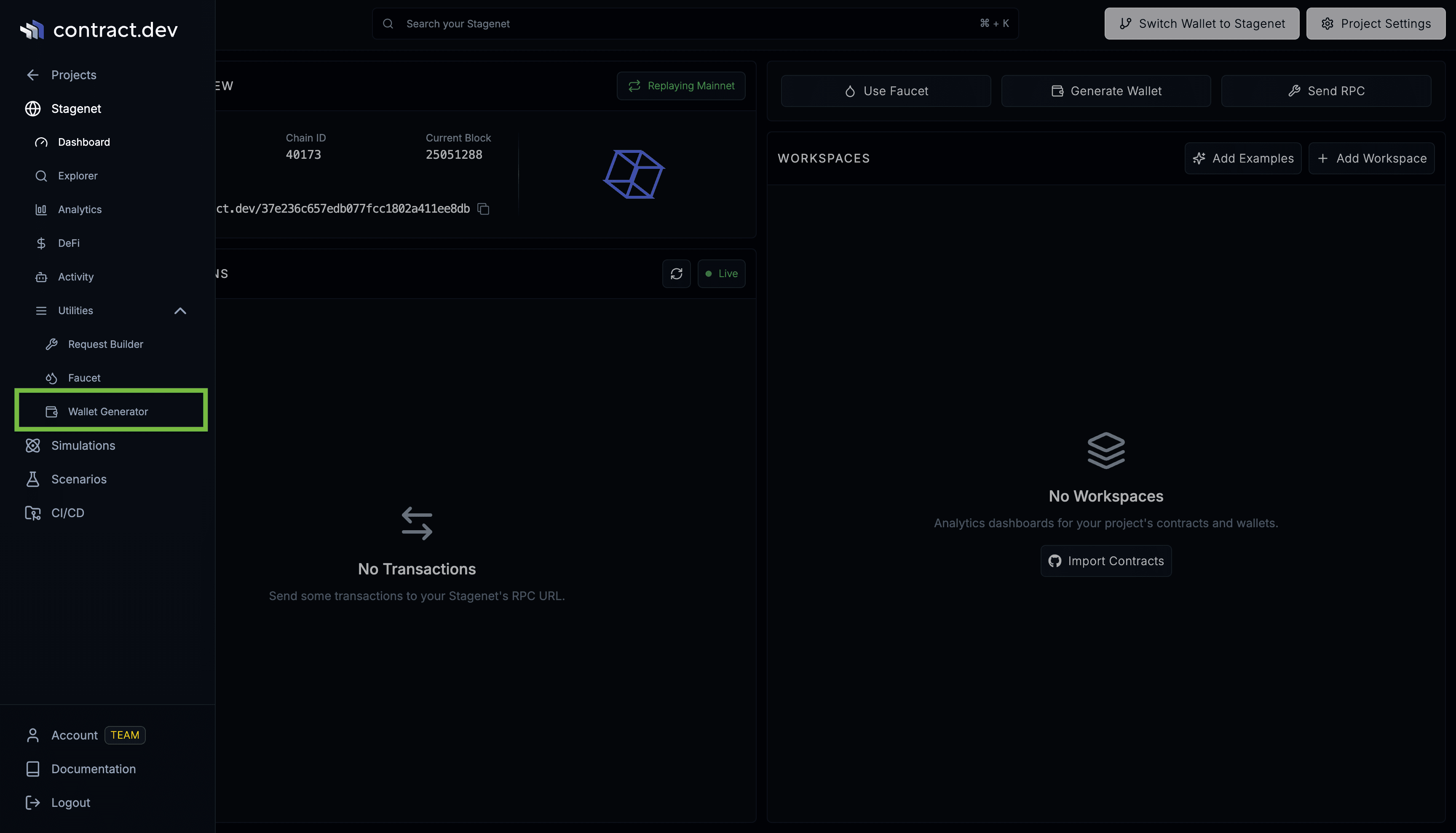Open Request Builder utility
The width and height of the screenshot is (1456, 833).
105,344
